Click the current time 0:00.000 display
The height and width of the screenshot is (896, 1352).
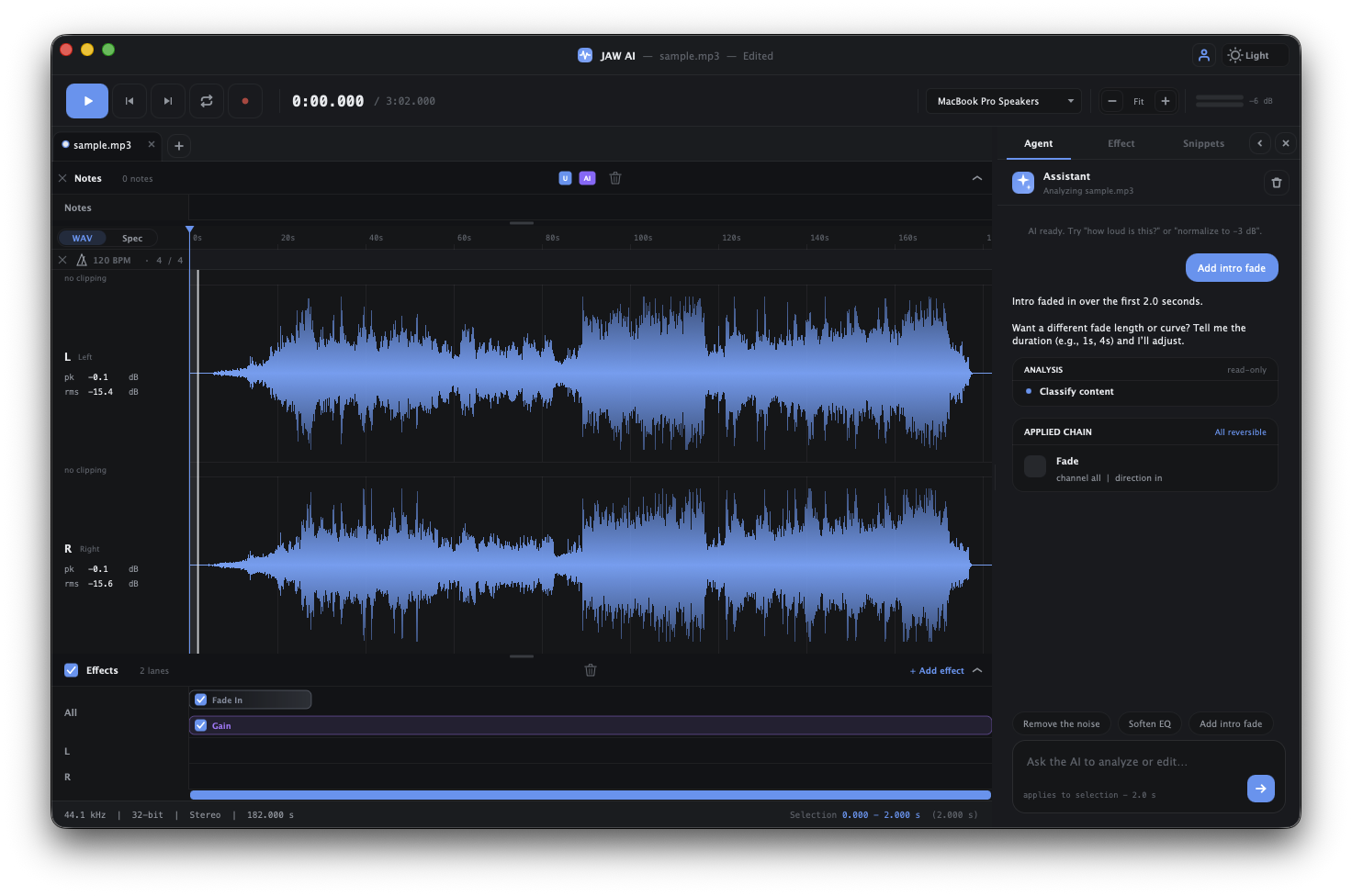click(328, 101)
